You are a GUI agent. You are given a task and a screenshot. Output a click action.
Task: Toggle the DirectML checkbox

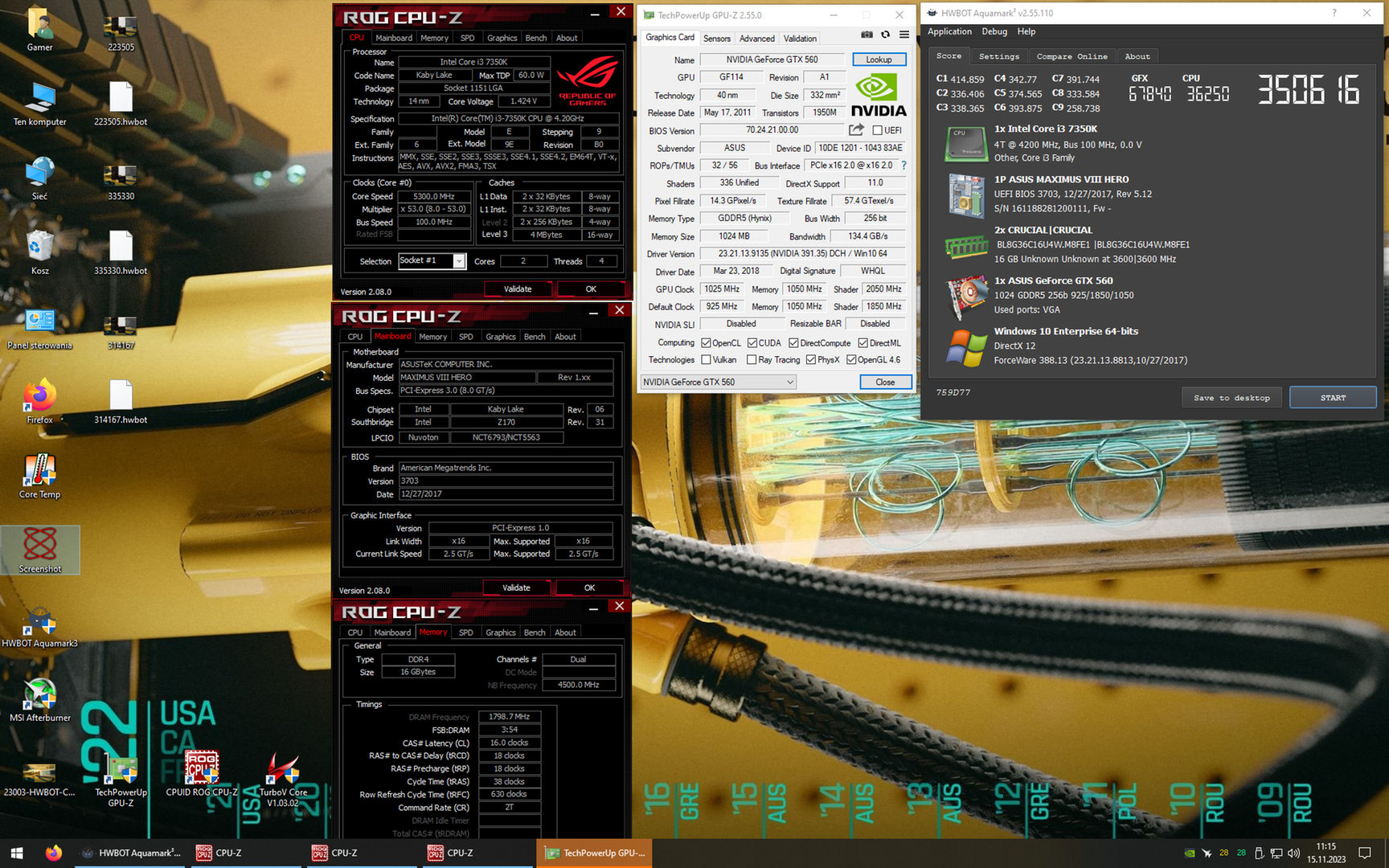[862, 343]
